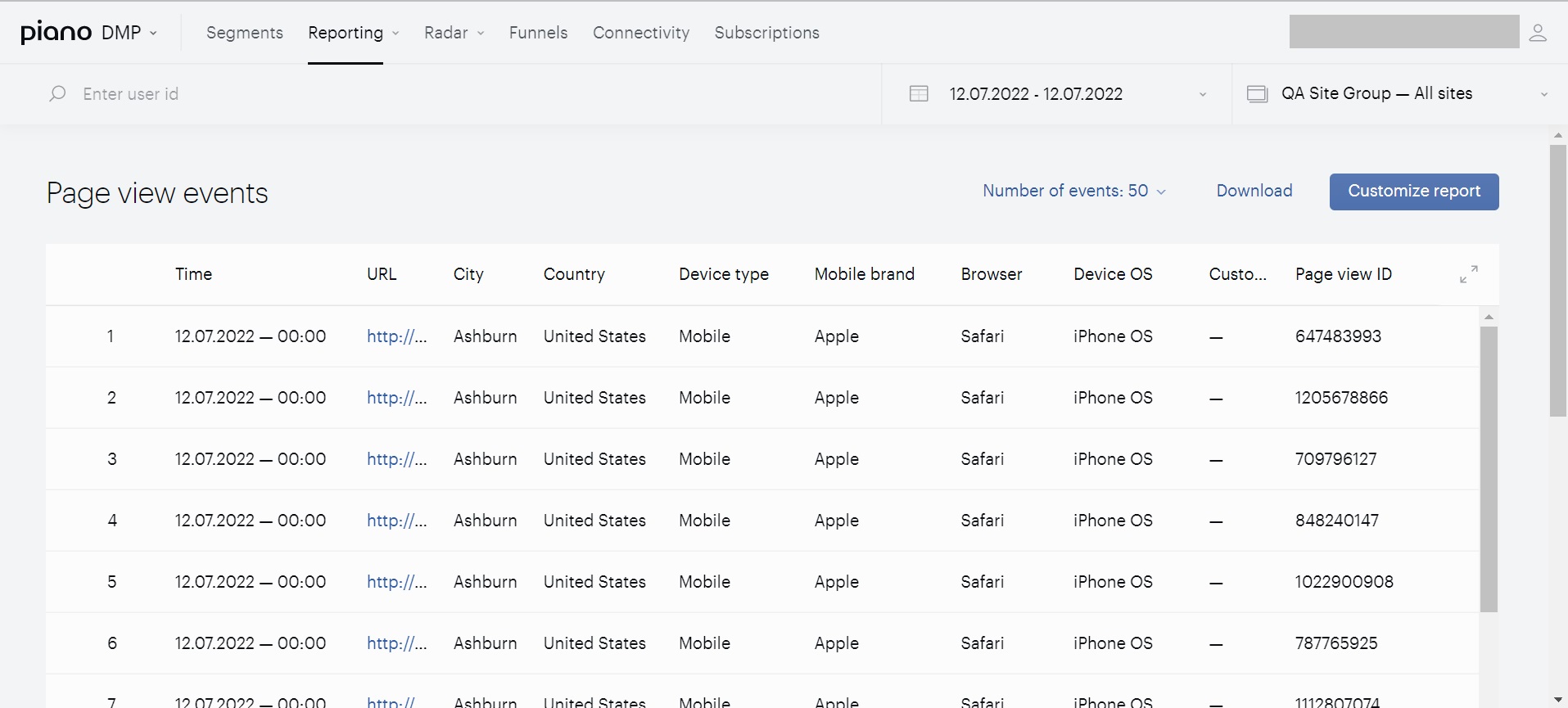
Task: Focus the Enter user id field
Action: point(475,94)
